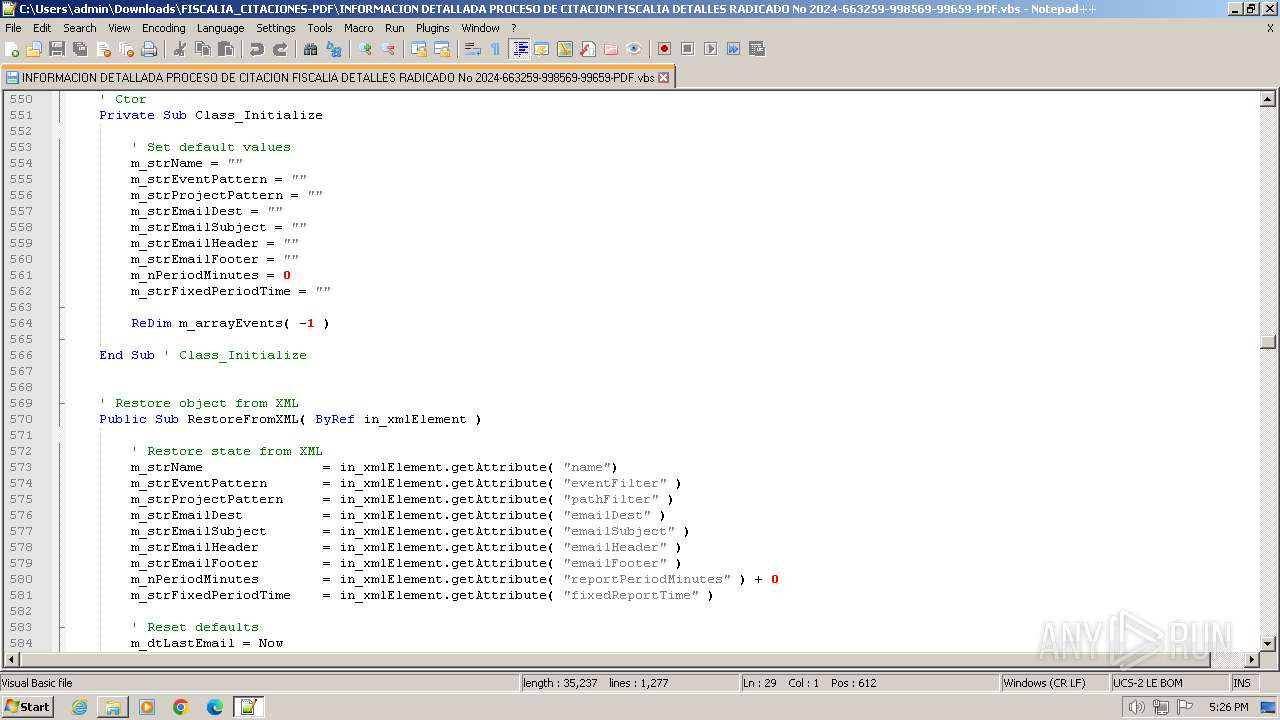Viewport: 1280px width, 720px height.
Task: Save current recorded macro icon
Action: (x=756, y=49)
